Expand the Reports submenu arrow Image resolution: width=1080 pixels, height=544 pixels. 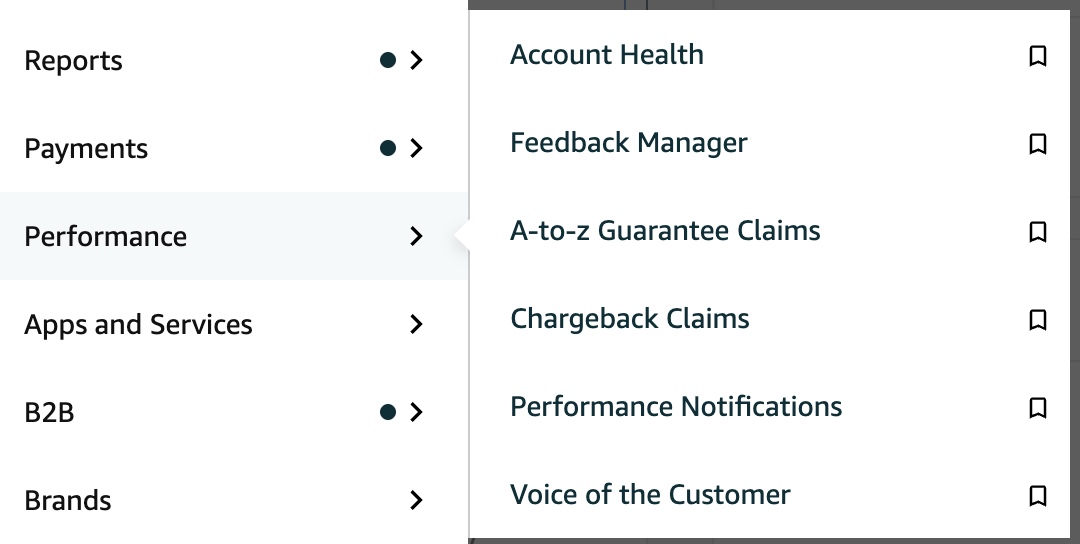417,61
